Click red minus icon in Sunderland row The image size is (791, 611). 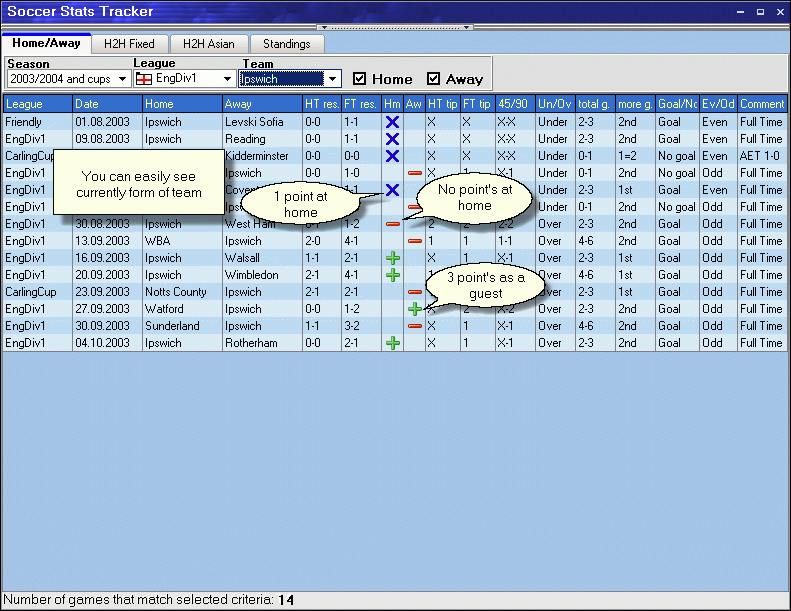[x=414, y=326]
